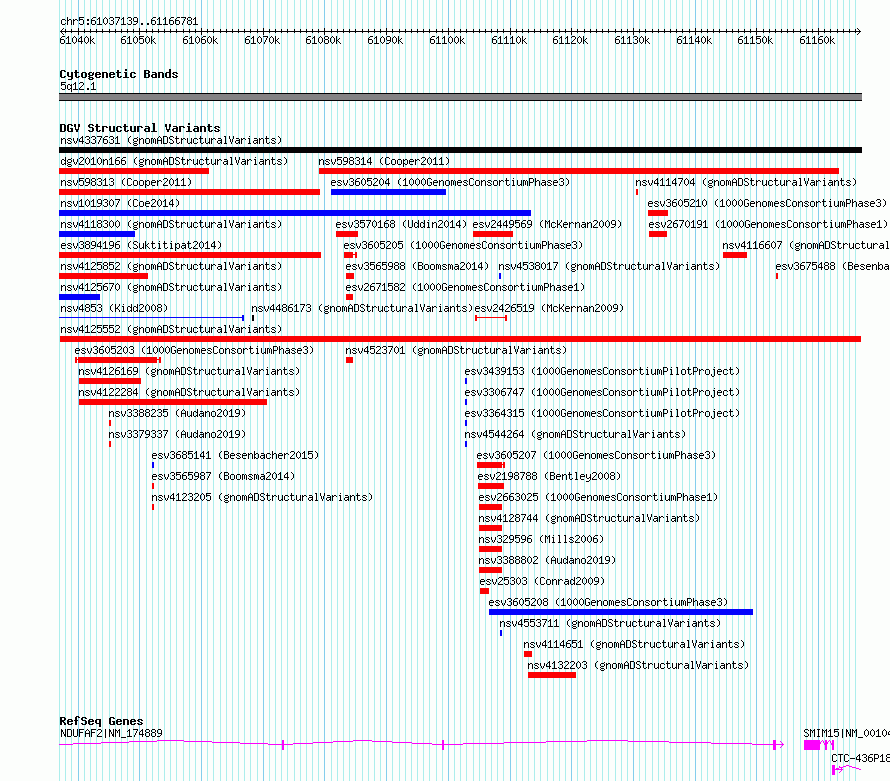890x781 pixels.
Task: Click nsv4523701 variant label
Action: [x=456, y=350]
